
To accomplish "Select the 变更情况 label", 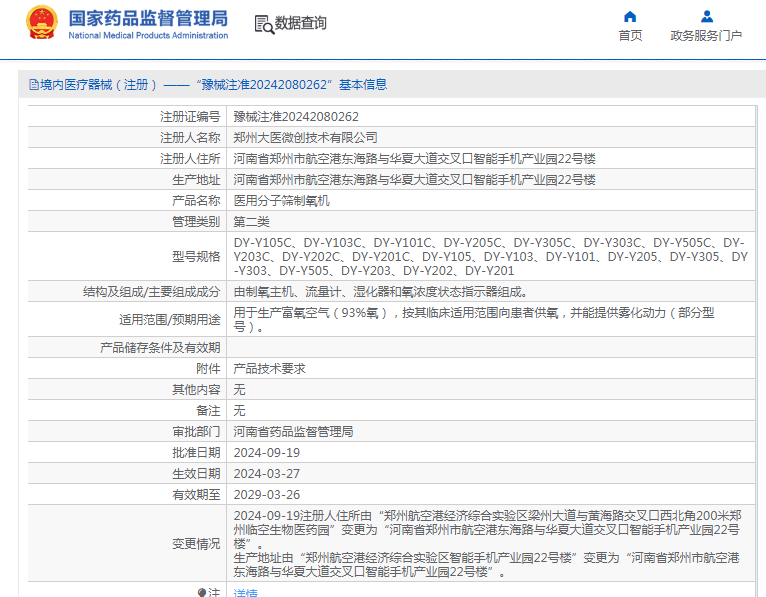I will pyautogui.click(x=196, y=544).
